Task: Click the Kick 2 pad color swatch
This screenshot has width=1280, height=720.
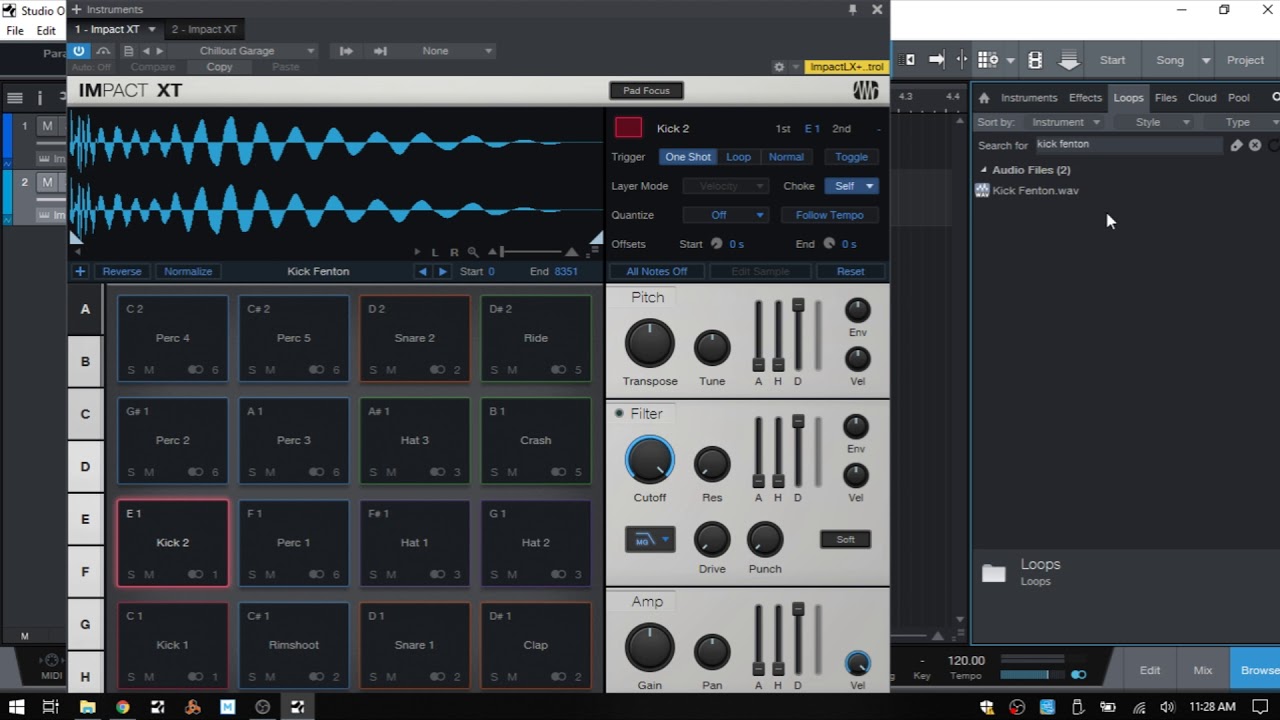Action: [x=628, y=128]
